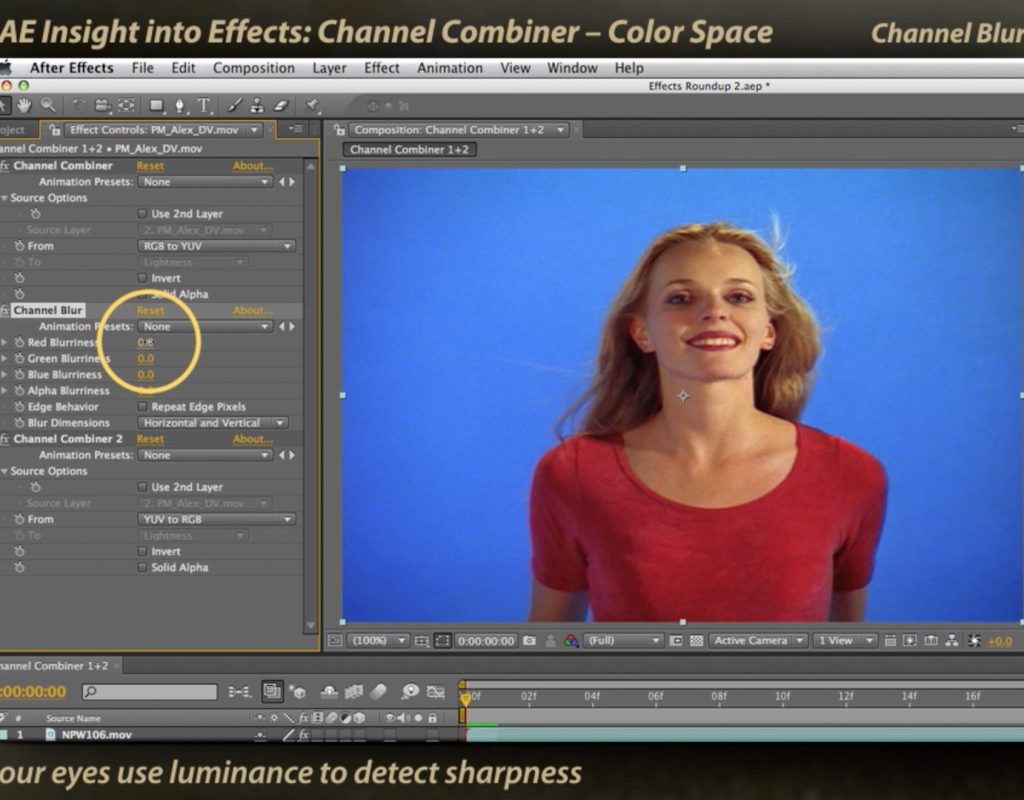Toggle stopwatch for Blue Blurriness

[20, 374]
